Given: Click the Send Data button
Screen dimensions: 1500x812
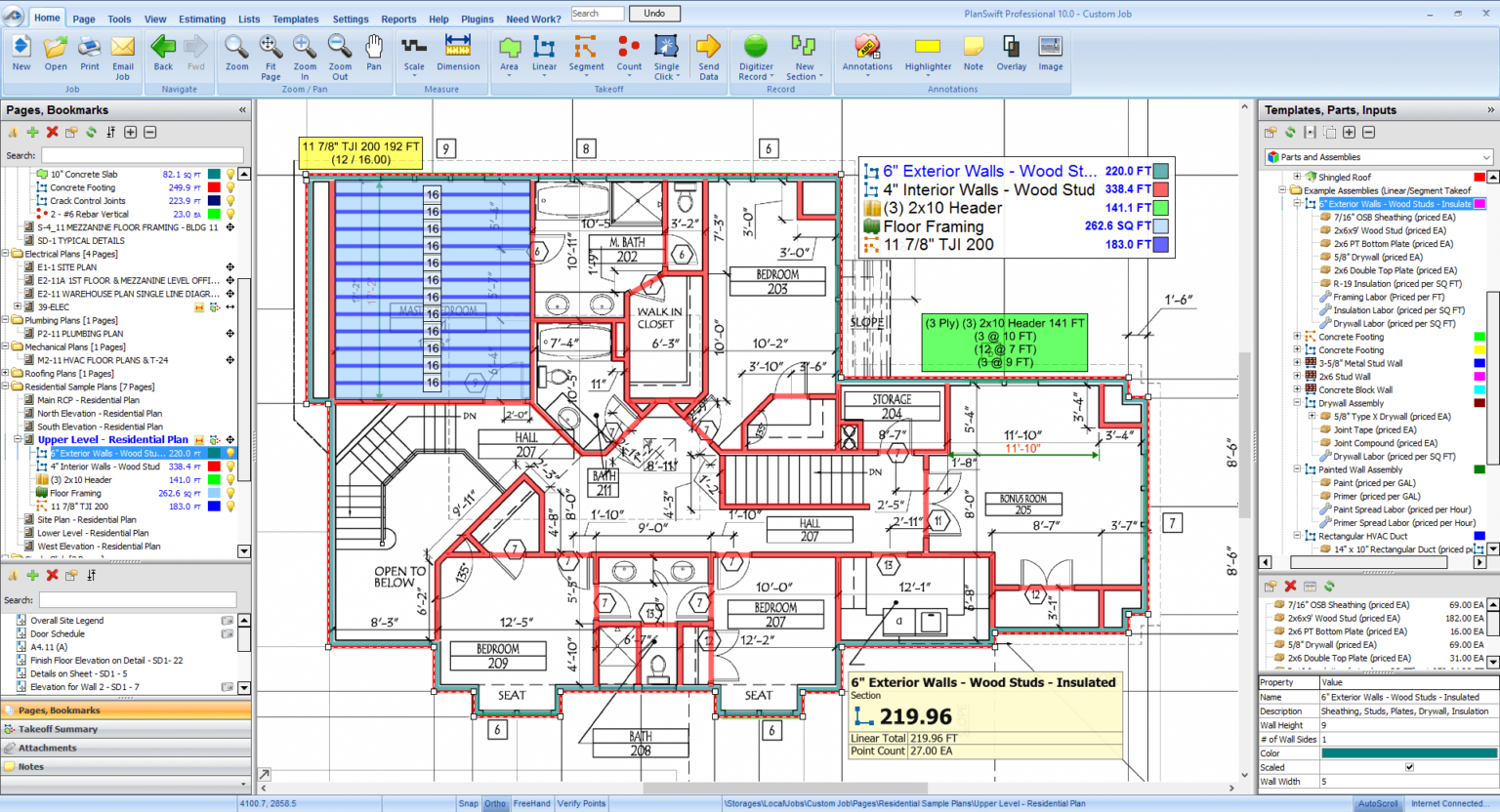Looking at the screenshot, I should [x=707, y=54].
